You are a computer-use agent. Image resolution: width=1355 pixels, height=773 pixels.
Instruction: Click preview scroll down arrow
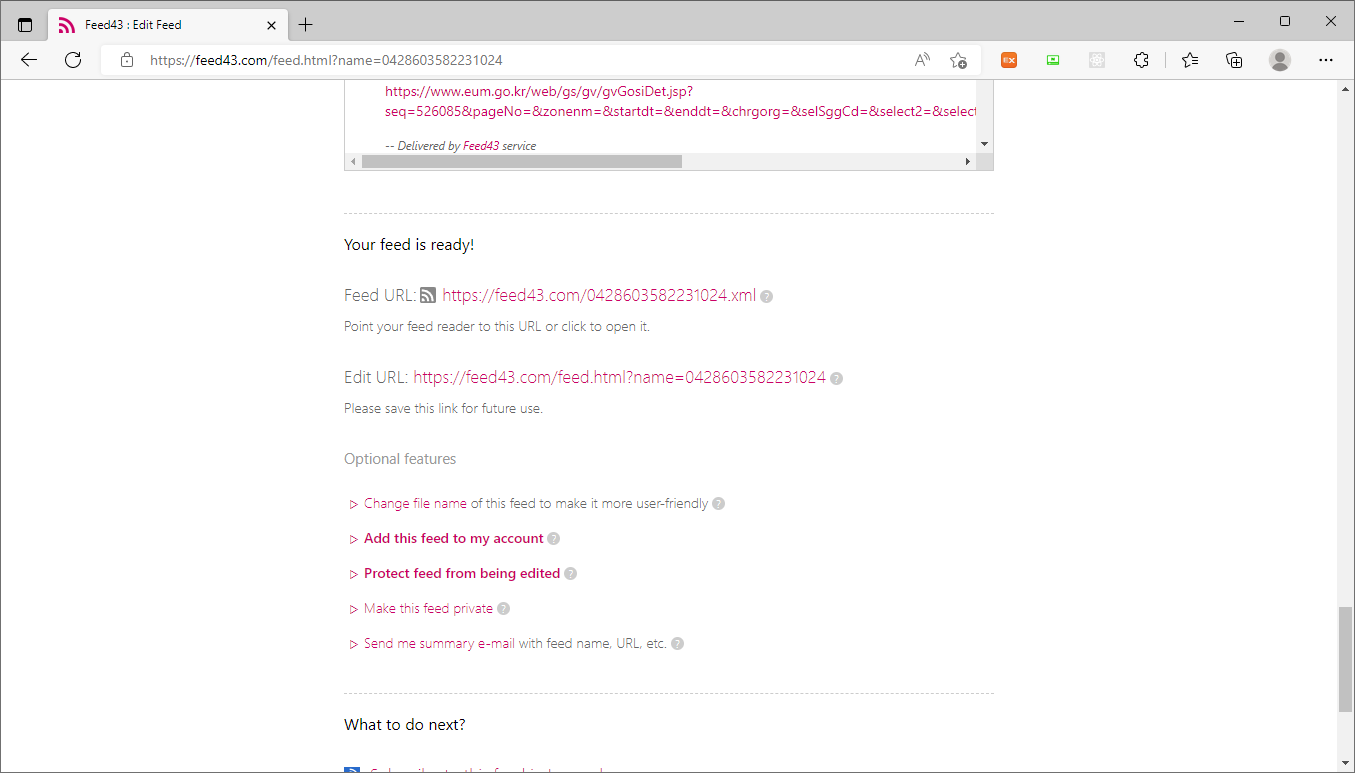coord(984,144)
